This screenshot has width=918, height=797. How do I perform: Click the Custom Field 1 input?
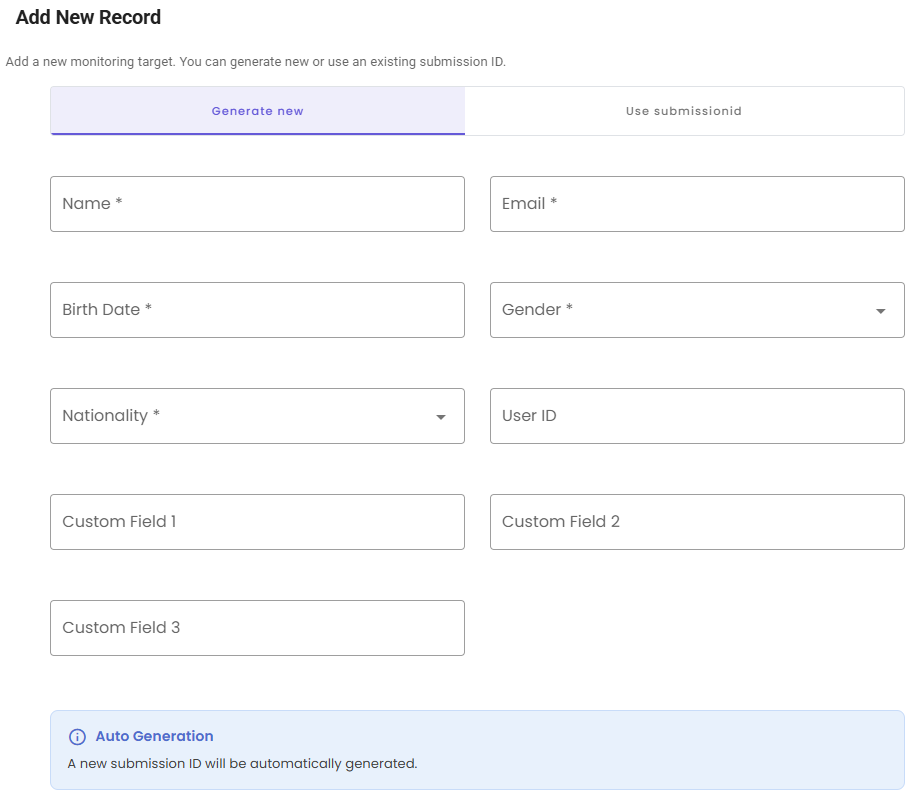(x=257, y=521)
